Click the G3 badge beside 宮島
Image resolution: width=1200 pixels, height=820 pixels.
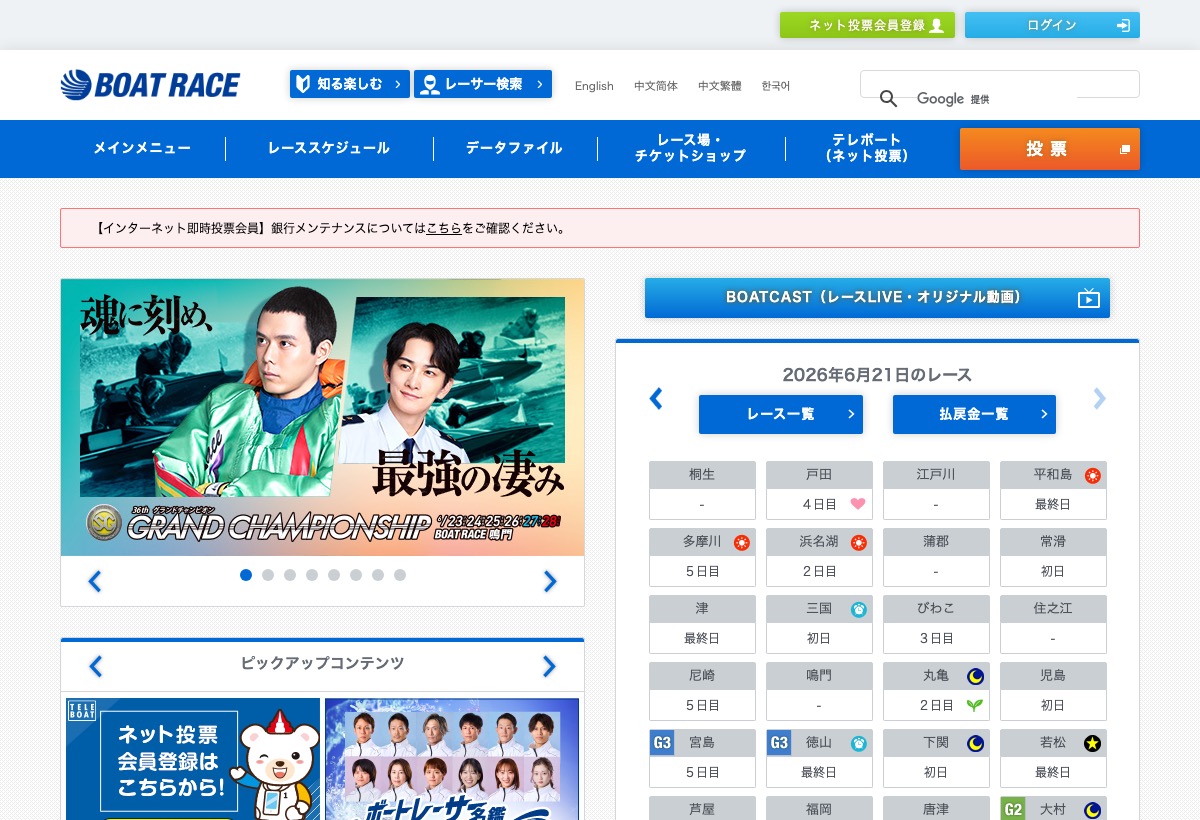[662, 742]
